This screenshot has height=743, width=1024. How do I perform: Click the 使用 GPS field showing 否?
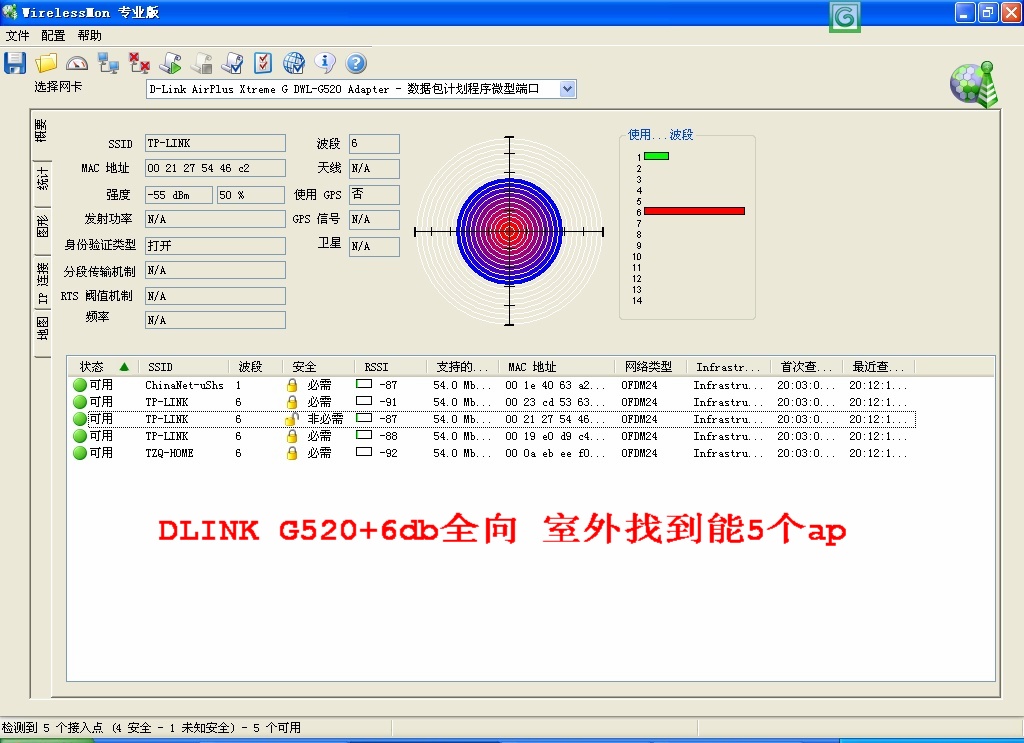point(374,195)
